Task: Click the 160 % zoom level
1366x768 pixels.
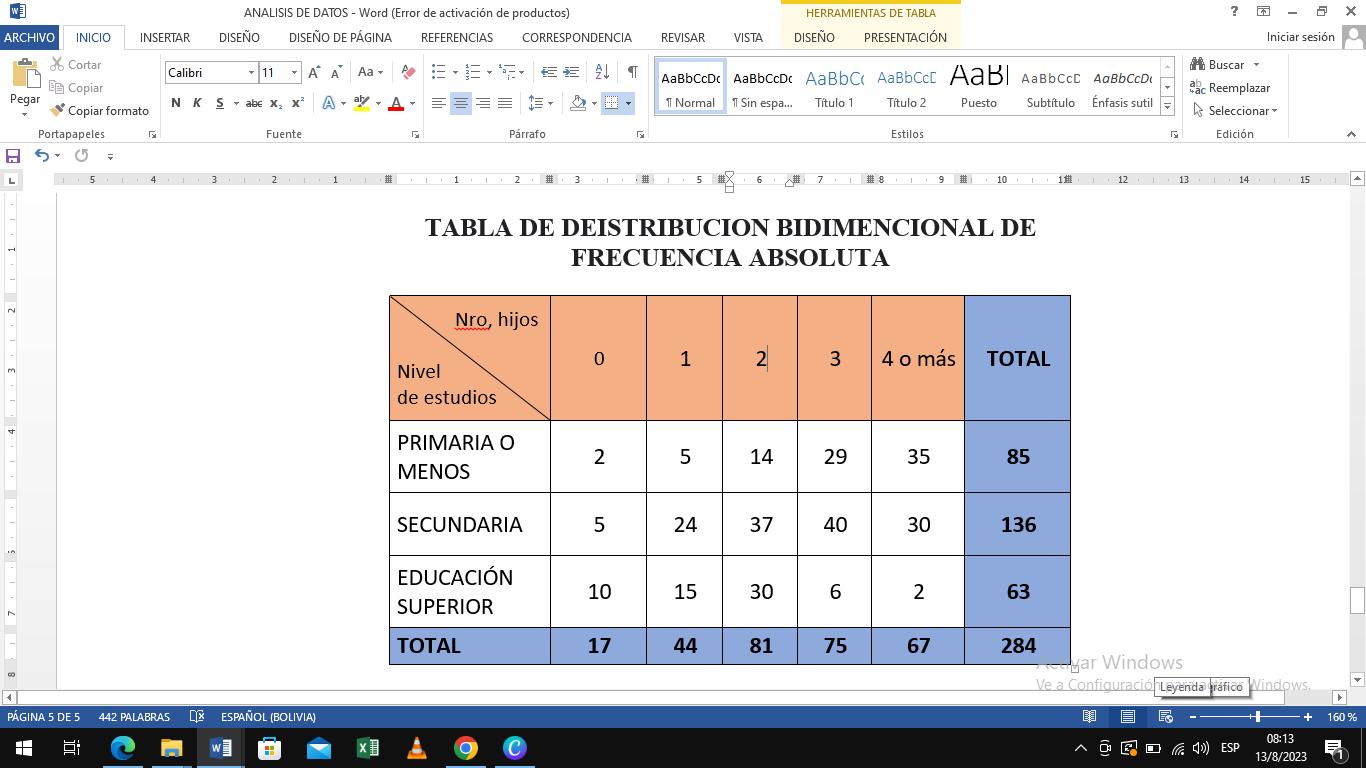Action: pyautogui.click(x=1341, y=717)
